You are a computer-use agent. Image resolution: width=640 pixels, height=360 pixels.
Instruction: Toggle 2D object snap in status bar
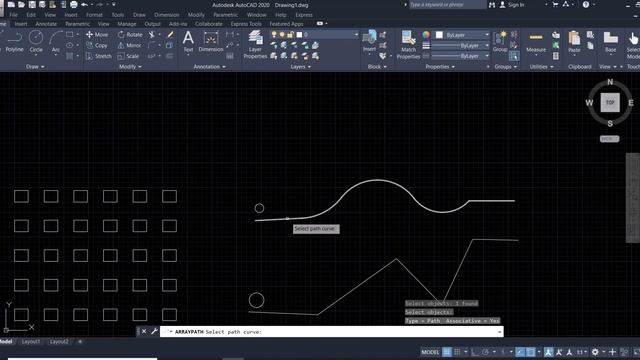[530, 352]
